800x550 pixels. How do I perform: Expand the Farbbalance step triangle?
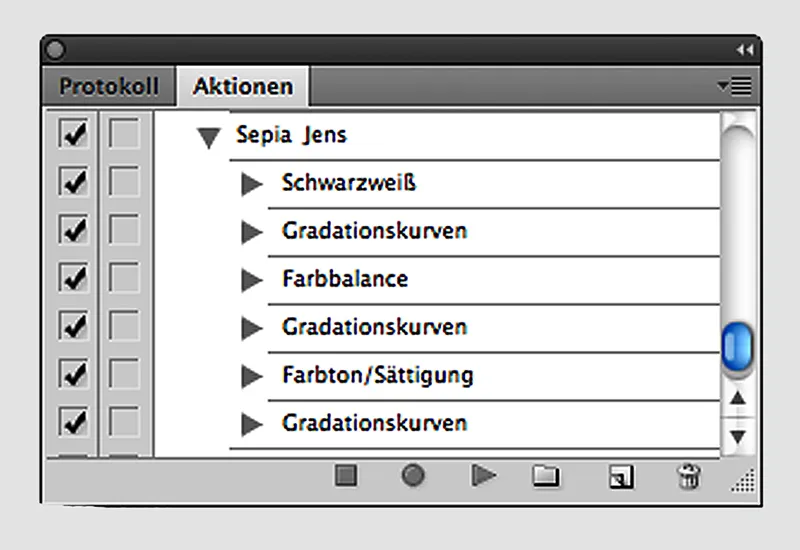pos(252,280)
